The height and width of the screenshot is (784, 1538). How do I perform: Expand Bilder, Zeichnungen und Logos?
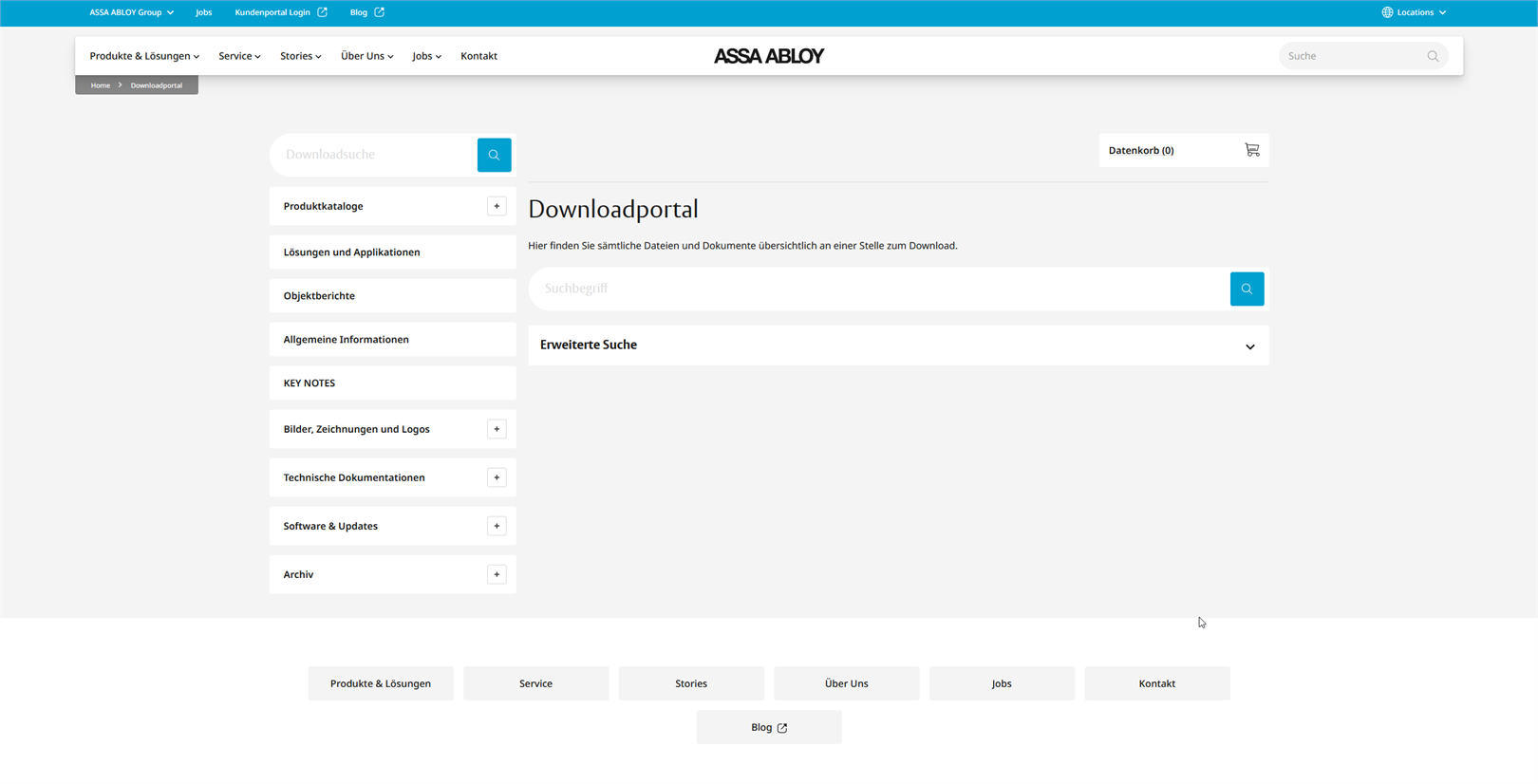[x=497, y=429]
